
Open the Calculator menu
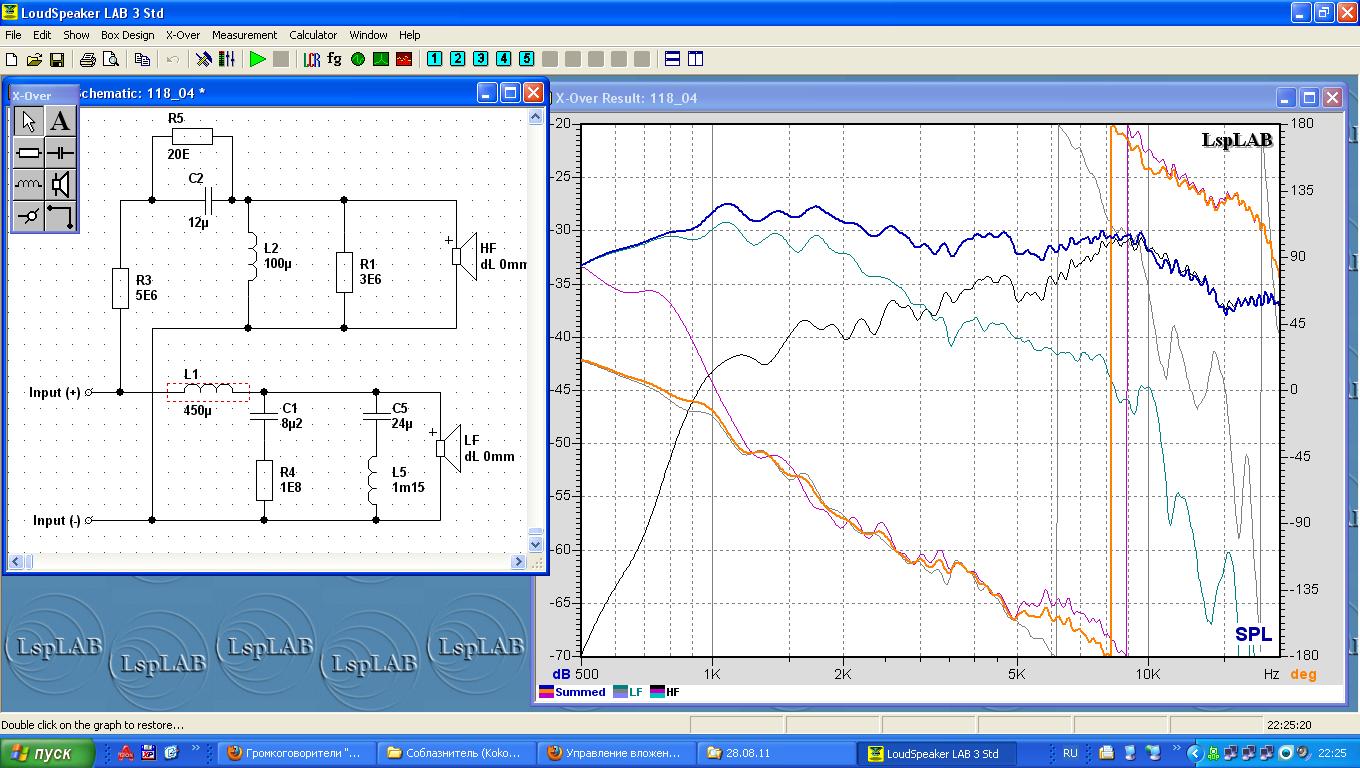pos(313,35)
